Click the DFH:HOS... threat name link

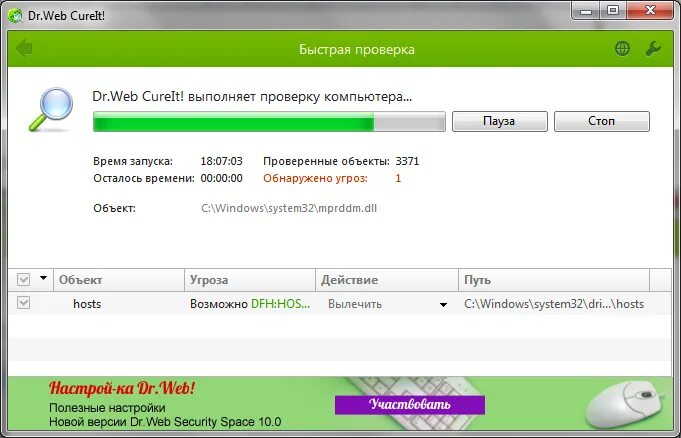point(281,304)
